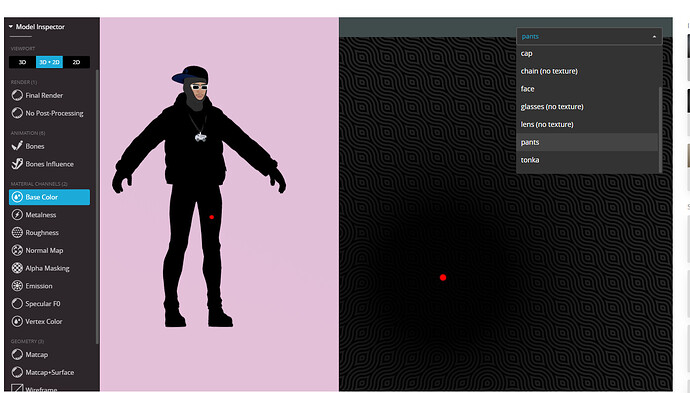
Task: Click the dropdown caret arrow
Action: 654,37
